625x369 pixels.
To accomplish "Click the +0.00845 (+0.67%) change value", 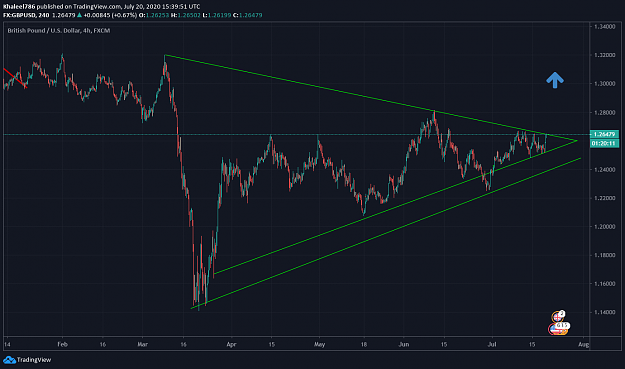I will coord(110,15).
